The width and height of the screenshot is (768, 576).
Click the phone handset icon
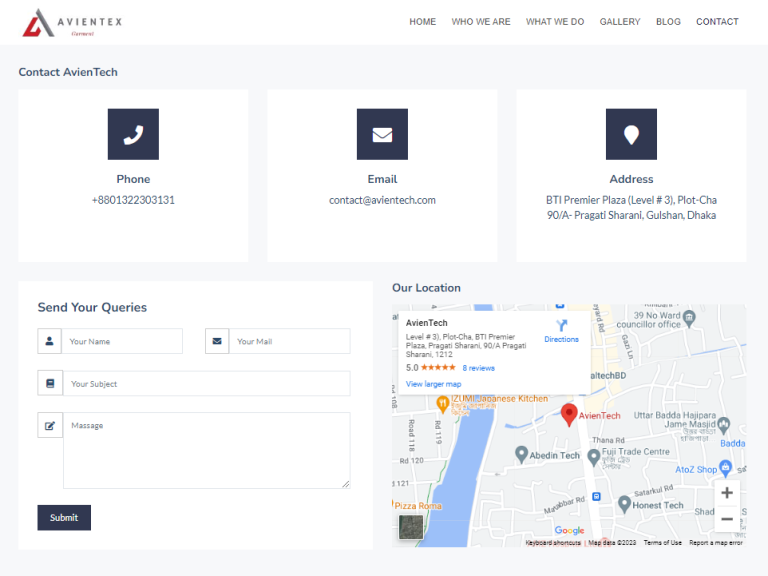(x=133, y=134)
